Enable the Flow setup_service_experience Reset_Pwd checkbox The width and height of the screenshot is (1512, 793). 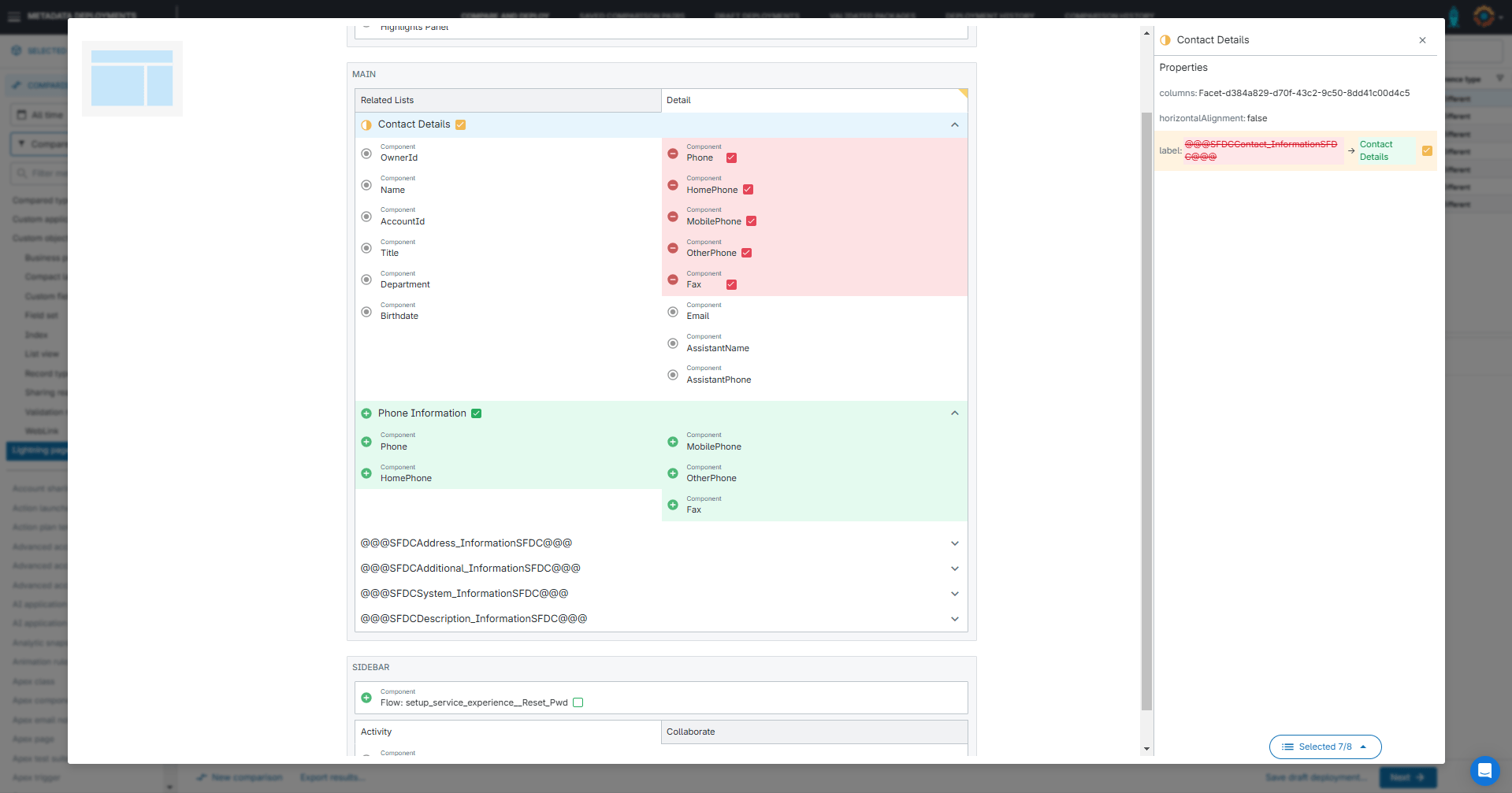click(578, 702)
